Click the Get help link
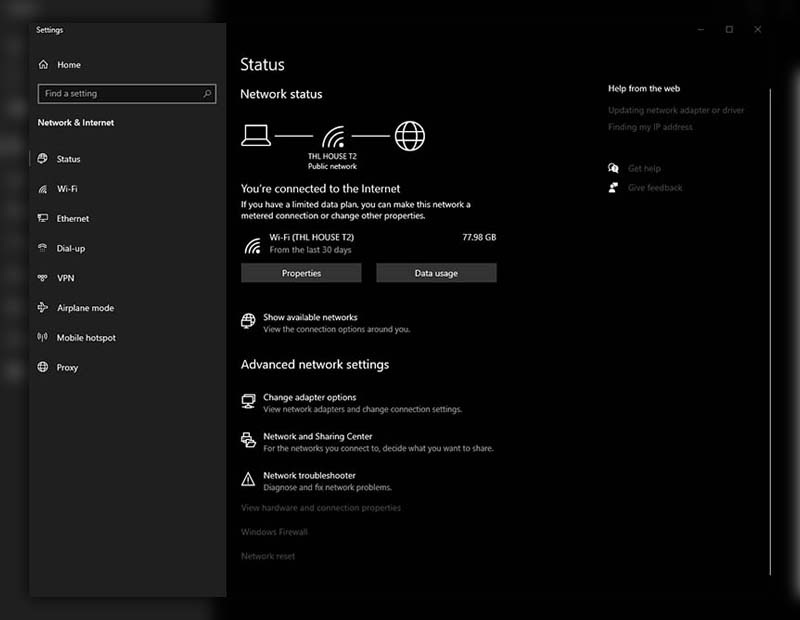 [x=644, y=168]
